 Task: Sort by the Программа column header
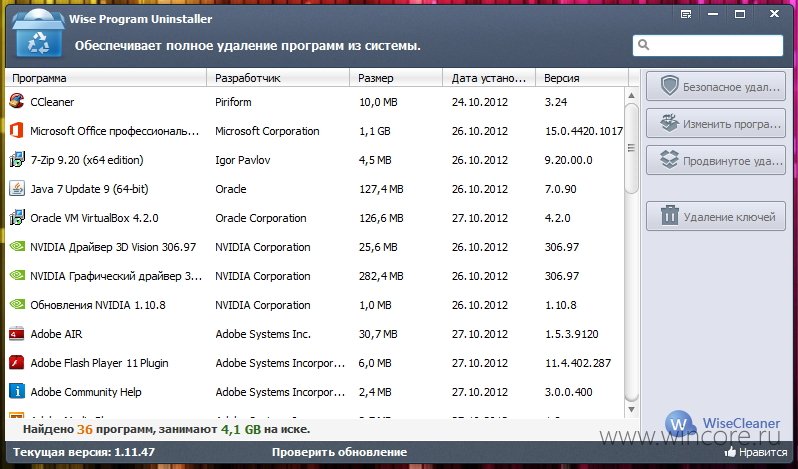pyautogui.click(x=106, y=78)
